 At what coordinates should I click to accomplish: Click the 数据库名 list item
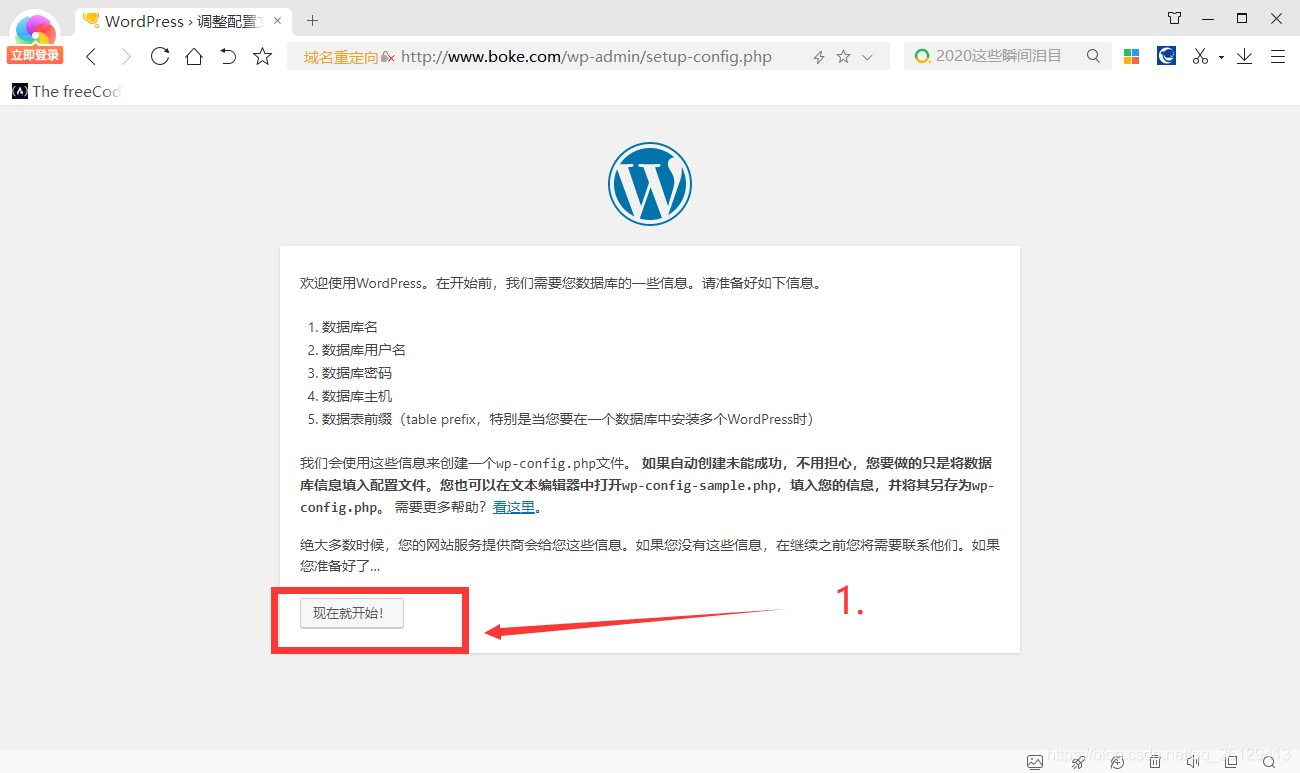[350, 327]
